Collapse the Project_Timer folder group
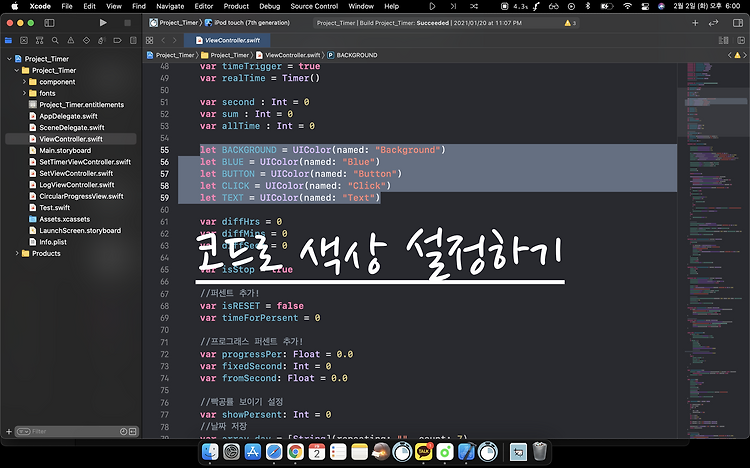The height and width of the screenshot is (468, 750). coord(17,70)
